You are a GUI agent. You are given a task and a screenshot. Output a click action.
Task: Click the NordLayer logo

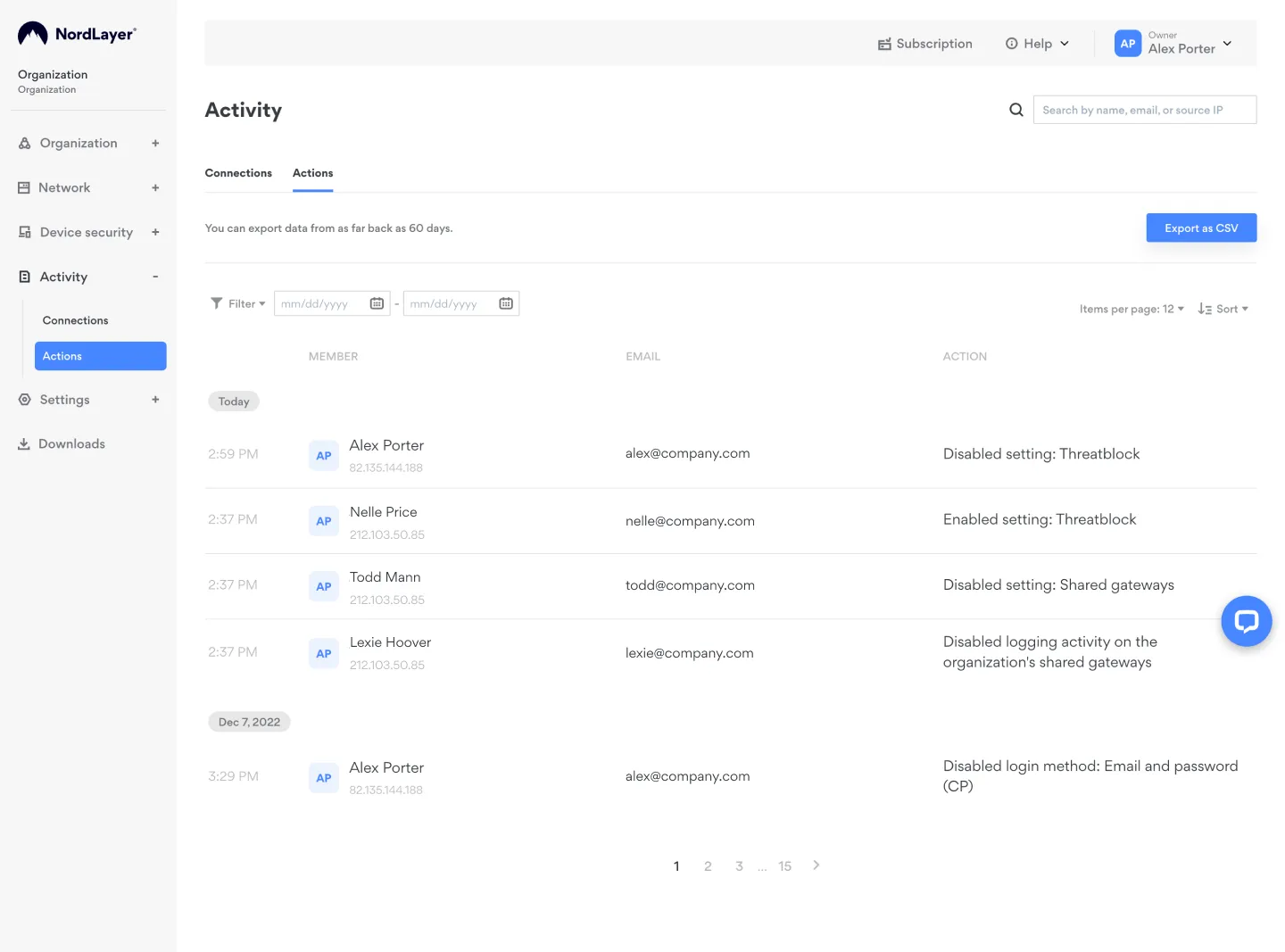(x=77, y=34)
